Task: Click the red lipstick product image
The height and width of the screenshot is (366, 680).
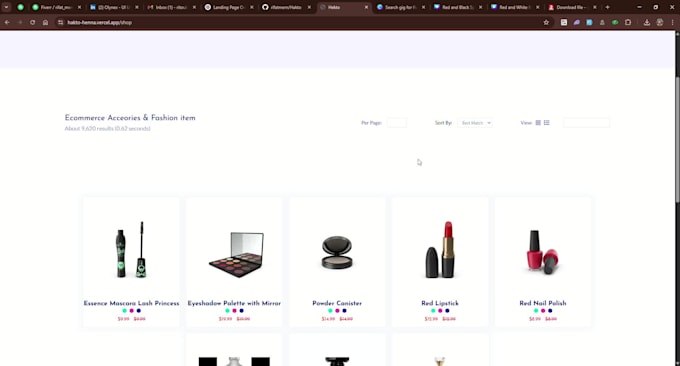Action: pyautogui.click(x=440, y=250)
